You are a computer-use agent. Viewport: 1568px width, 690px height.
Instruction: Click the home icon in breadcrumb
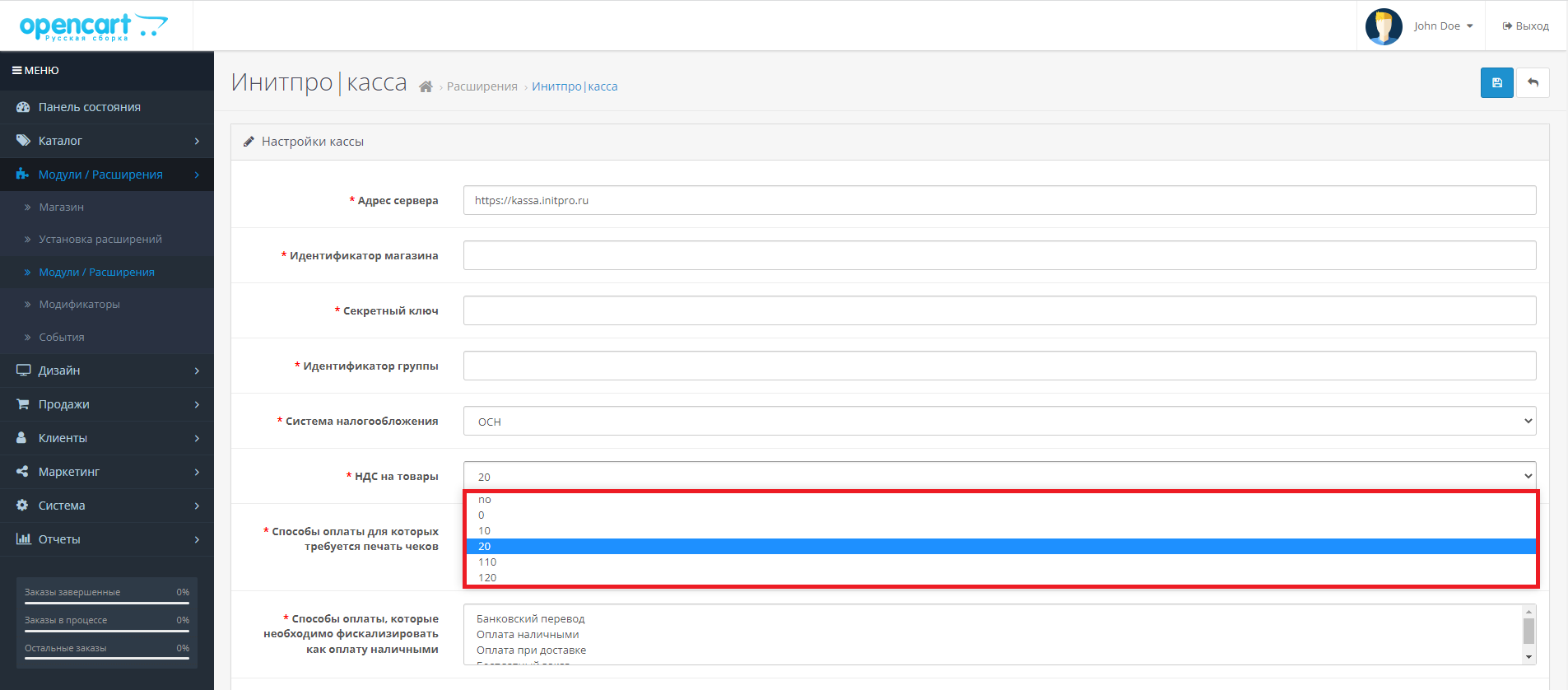(426, 86)
